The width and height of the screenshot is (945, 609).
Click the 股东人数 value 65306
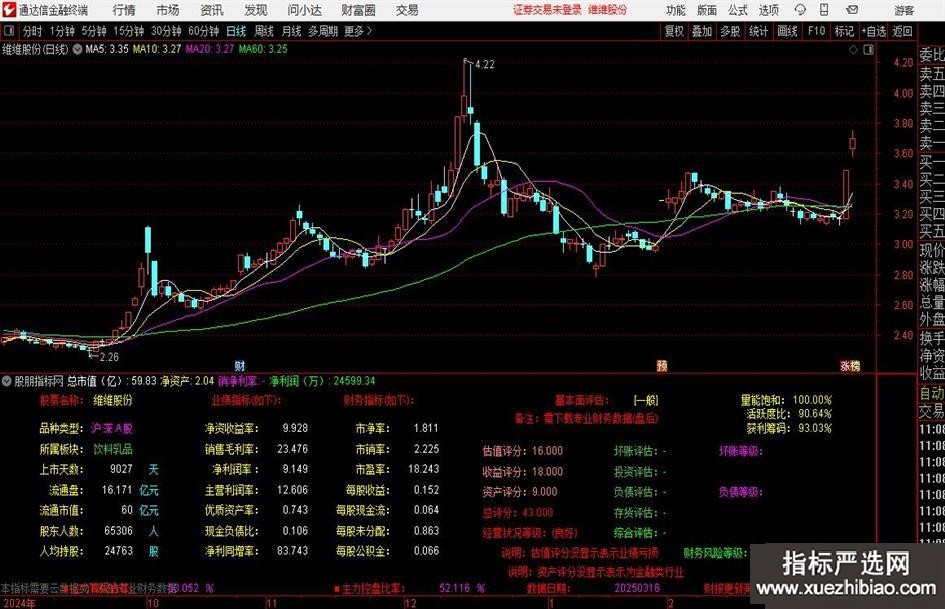tap(118, 531)
